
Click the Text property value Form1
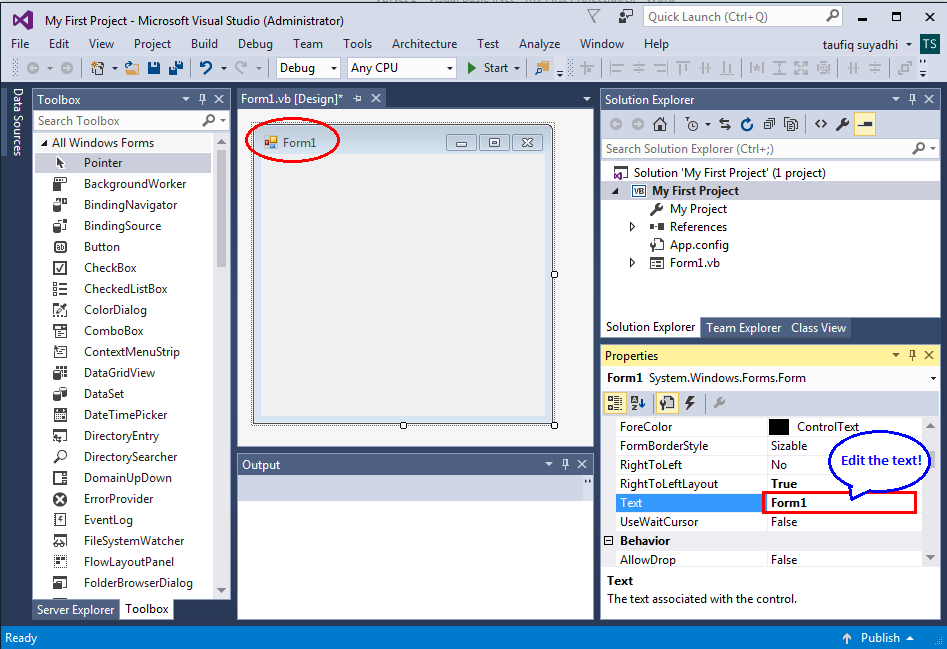pos(839,503)
